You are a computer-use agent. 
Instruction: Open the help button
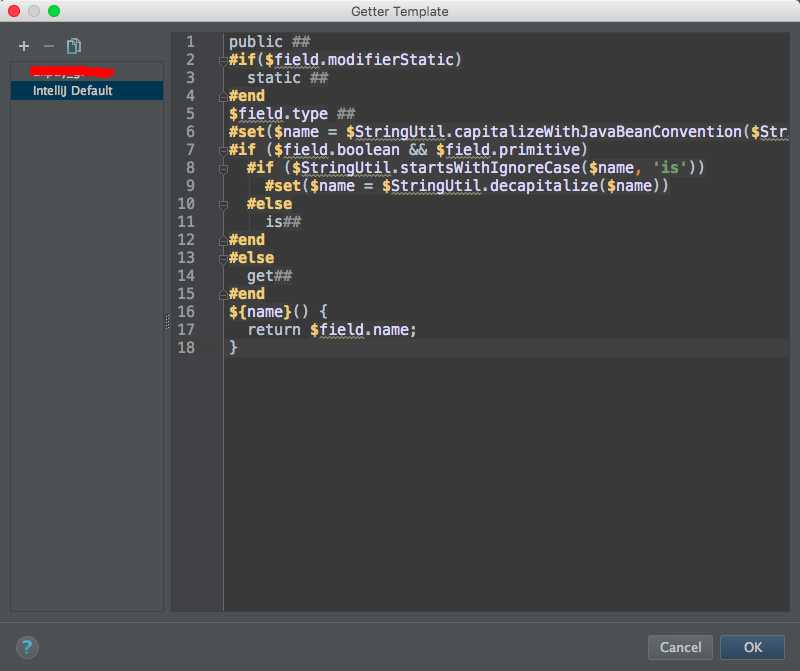(x=27, y=647)
